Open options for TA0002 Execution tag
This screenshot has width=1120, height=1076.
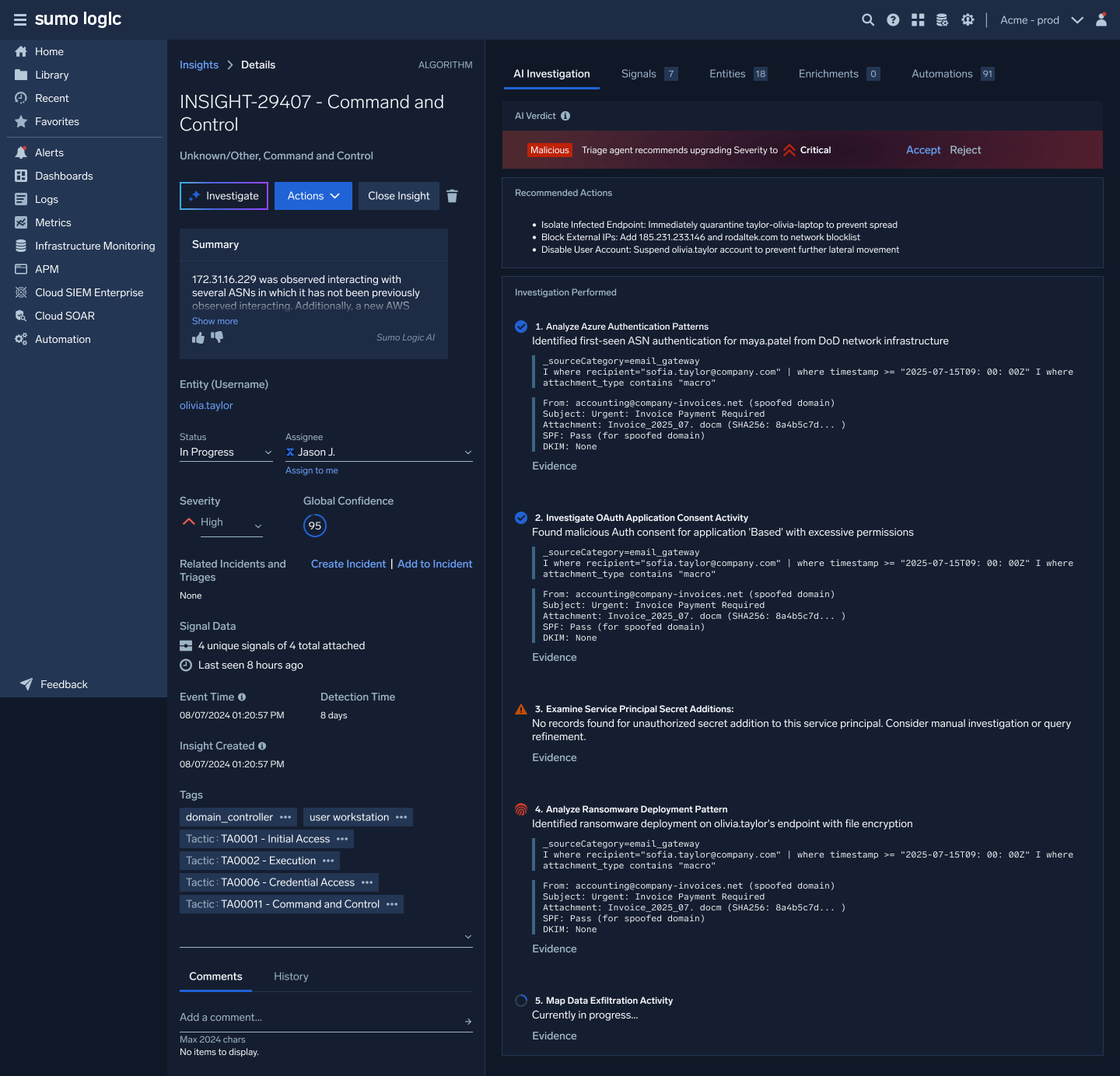pyautogui.click(x=328, y=861)
